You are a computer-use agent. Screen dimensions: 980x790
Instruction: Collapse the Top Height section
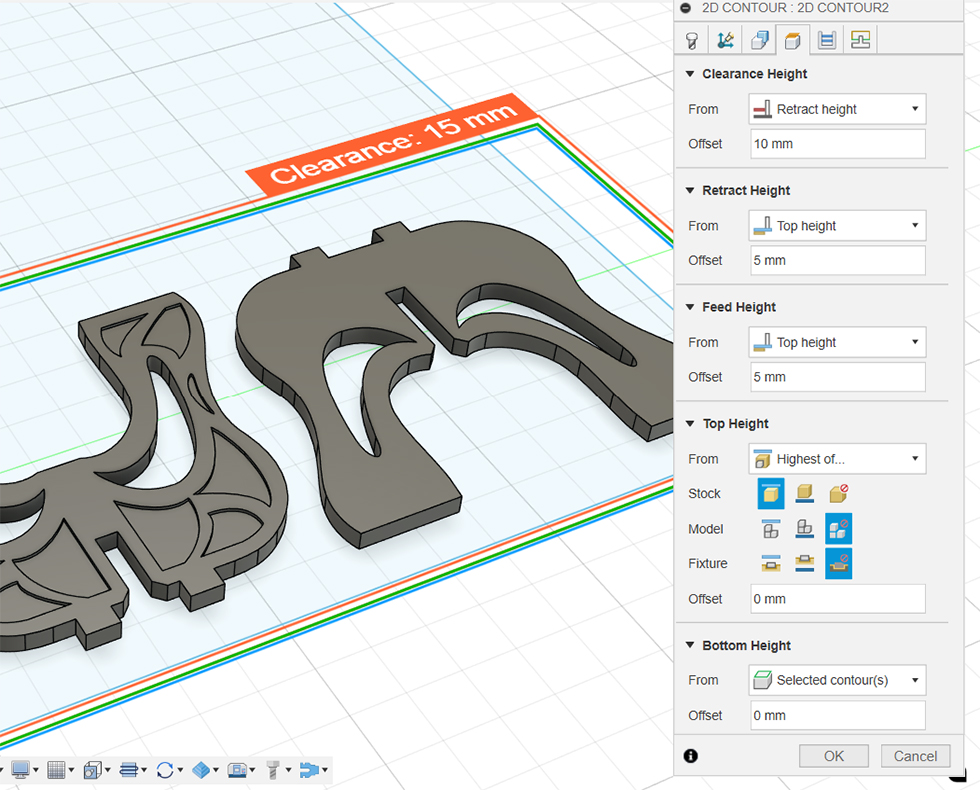pyautogui.click(x=690, y=424)
